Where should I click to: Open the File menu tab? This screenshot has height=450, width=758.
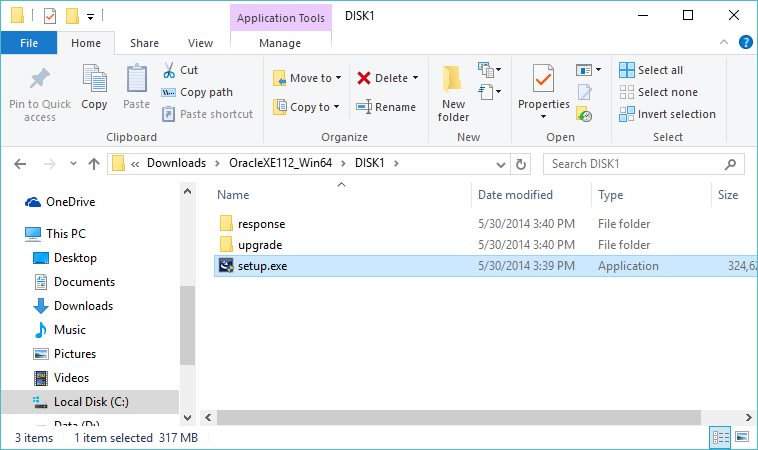click(x=29, y=43)
